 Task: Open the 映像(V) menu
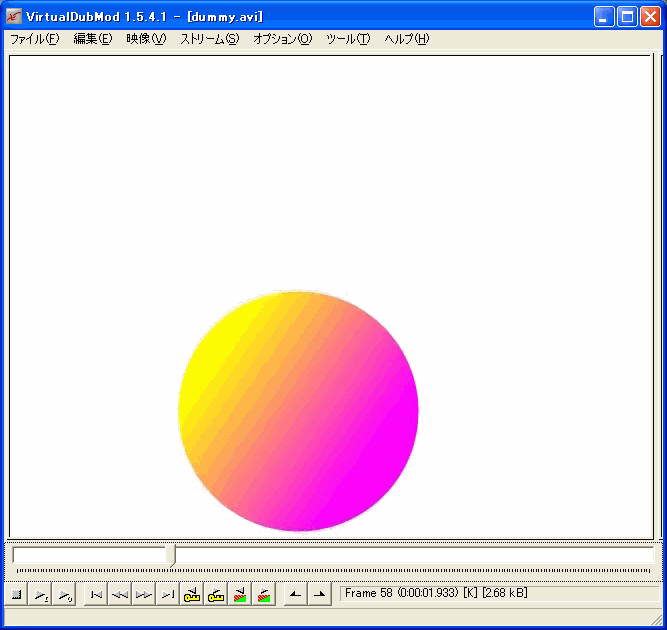tap(146, 39)
